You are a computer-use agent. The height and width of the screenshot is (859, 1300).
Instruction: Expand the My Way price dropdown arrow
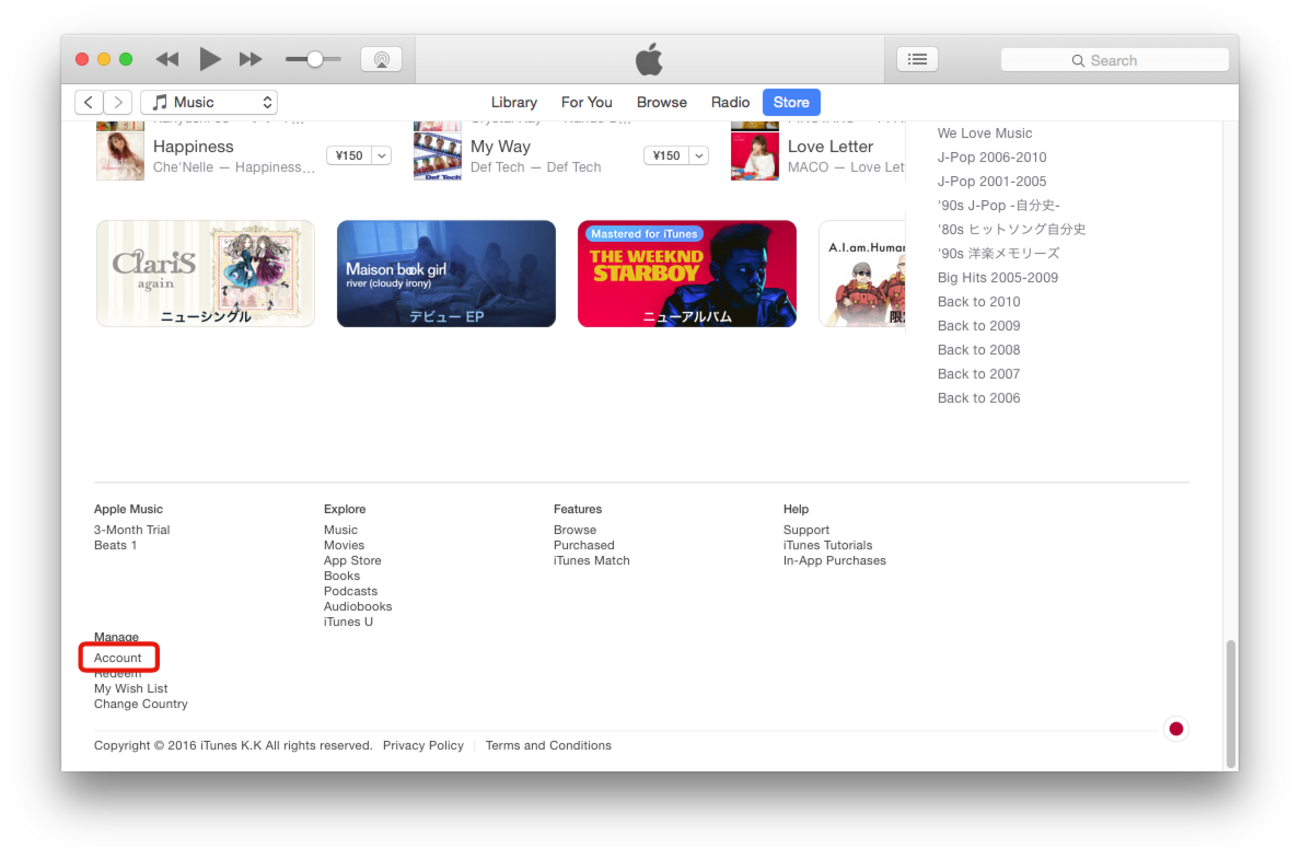click(699, 156)
